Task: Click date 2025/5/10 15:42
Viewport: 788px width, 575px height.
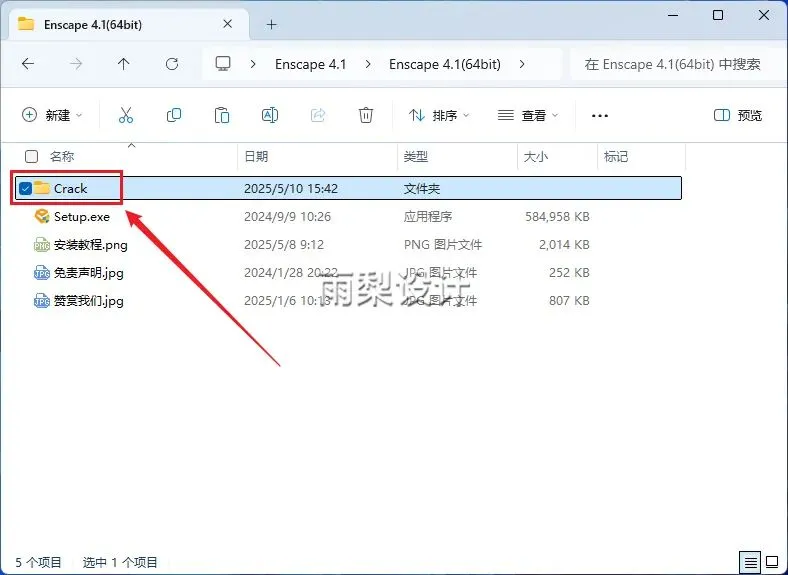Action: tap(291, 188)
